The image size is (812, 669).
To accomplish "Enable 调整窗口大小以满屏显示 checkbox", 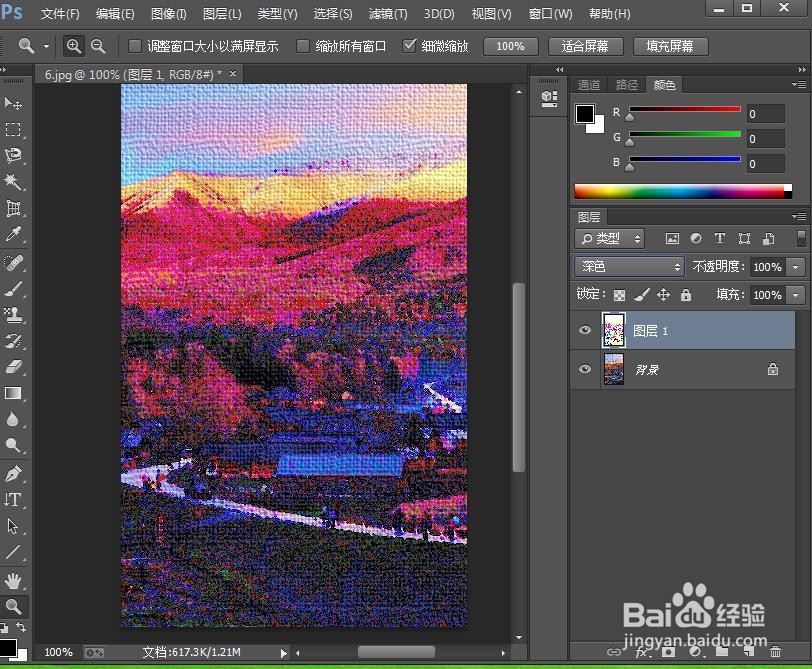I will pos(135,46).
